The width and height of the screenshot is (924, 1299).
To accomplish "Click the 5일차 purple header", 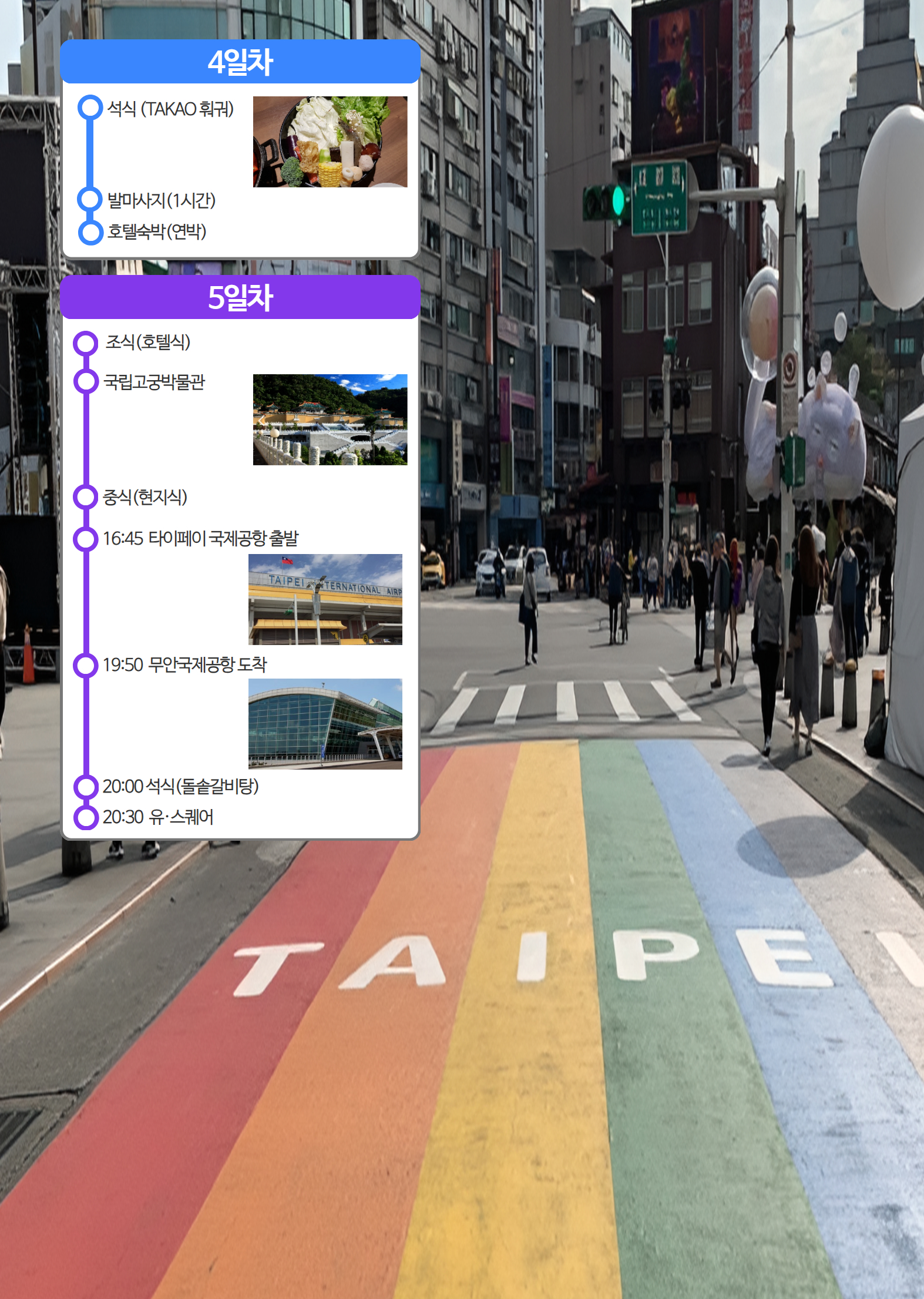I will [240, 297].
